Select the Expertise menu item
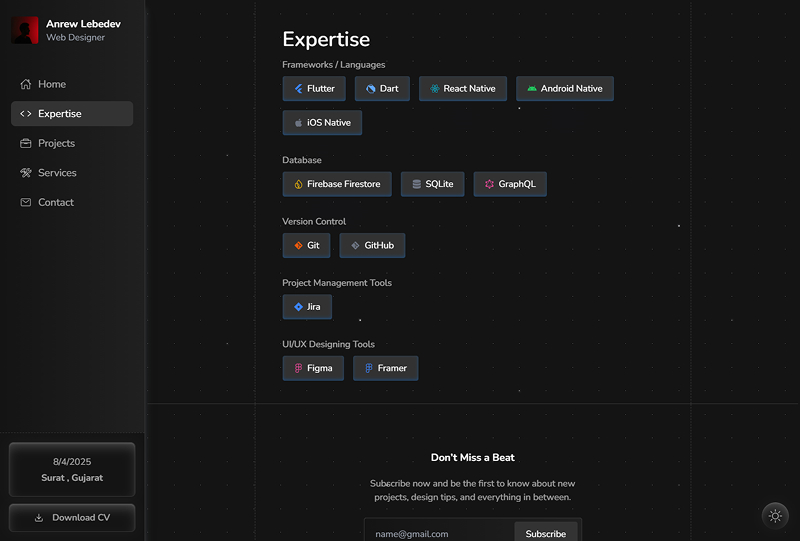Image resolution: width=800 pixels, height=541 pixels. pos(72,114)
